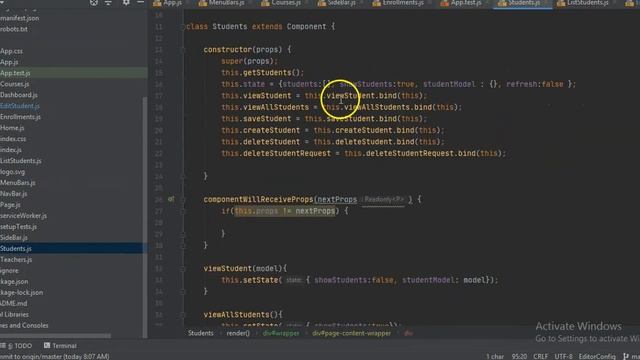Click the commit to origin/master status message

54,356
